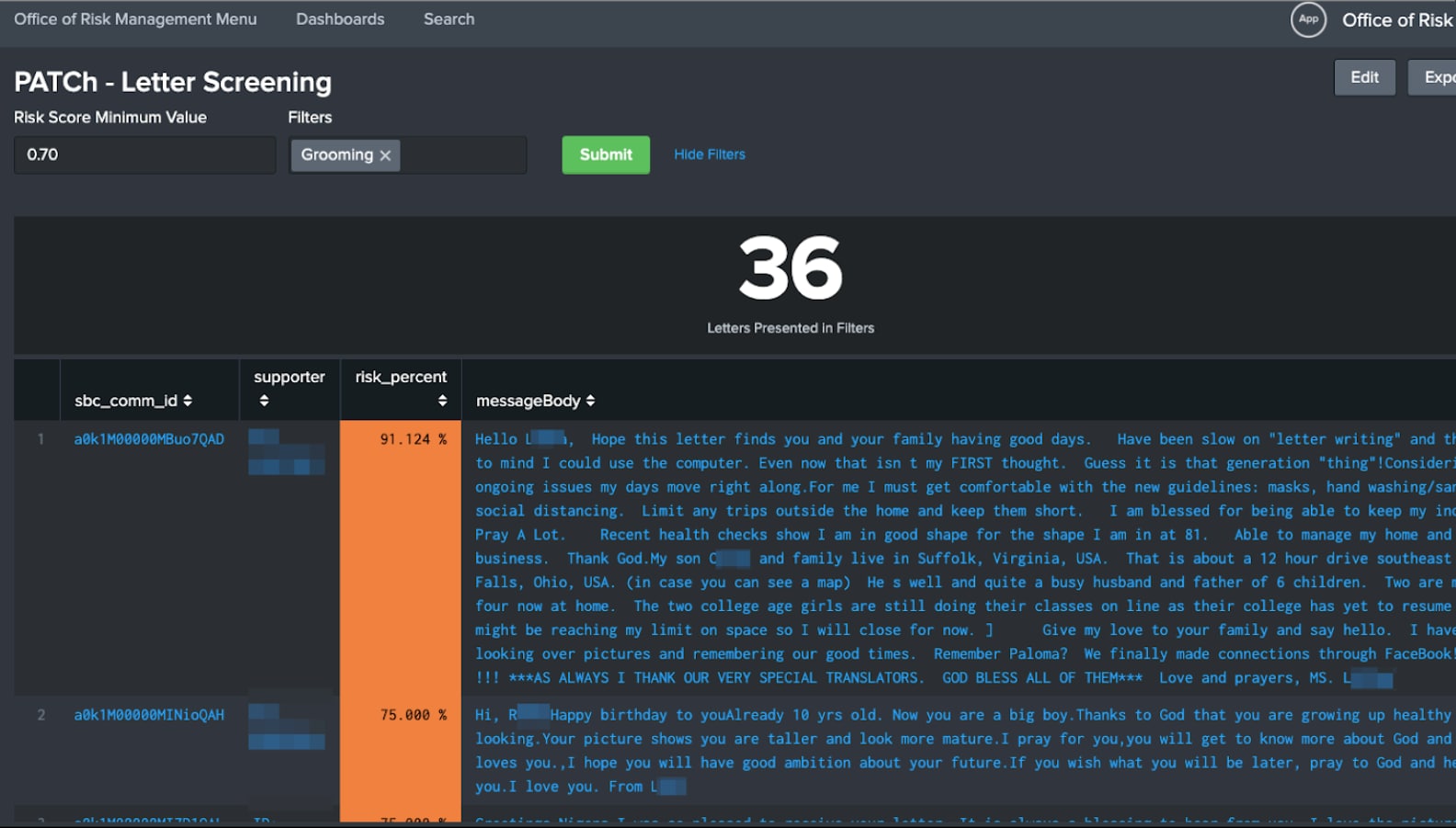Focus the Risk Score Minimum Value field
The image size is (1456, 828).
click(144, 154)
